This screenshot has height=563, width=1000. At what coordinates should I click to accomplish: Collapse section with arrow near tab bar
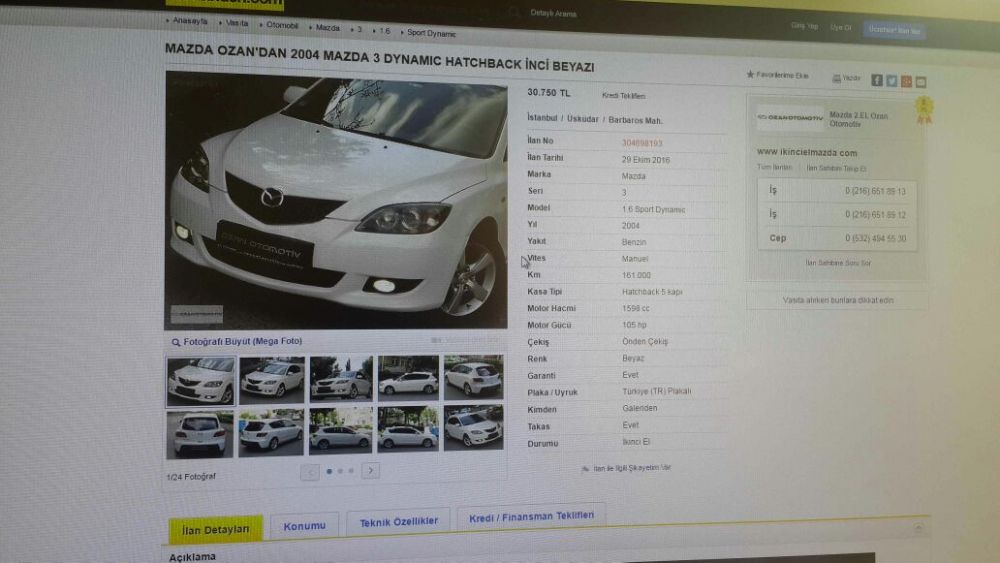coord(918,529)
